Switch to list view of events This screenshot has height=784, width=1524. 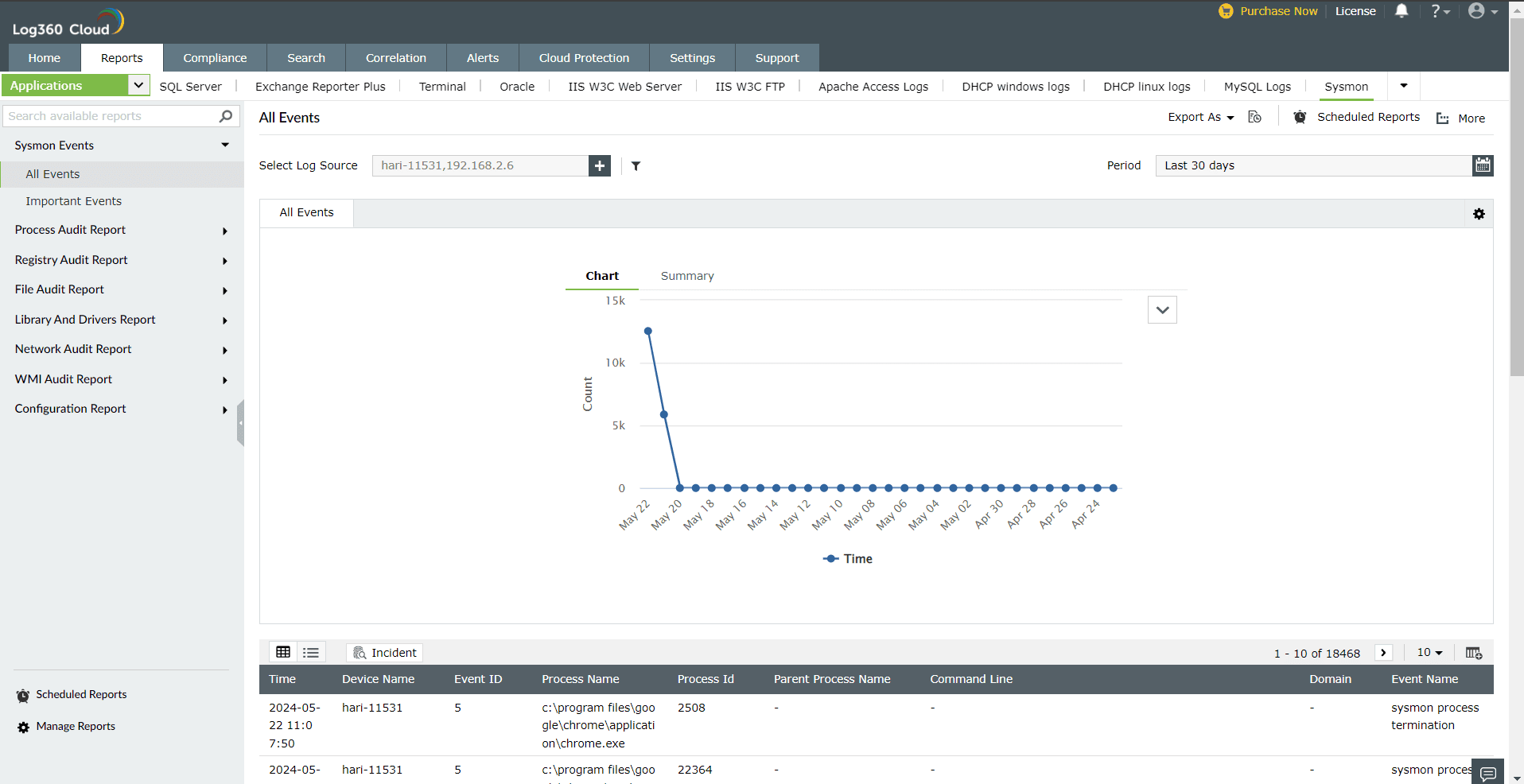point(310,652)
